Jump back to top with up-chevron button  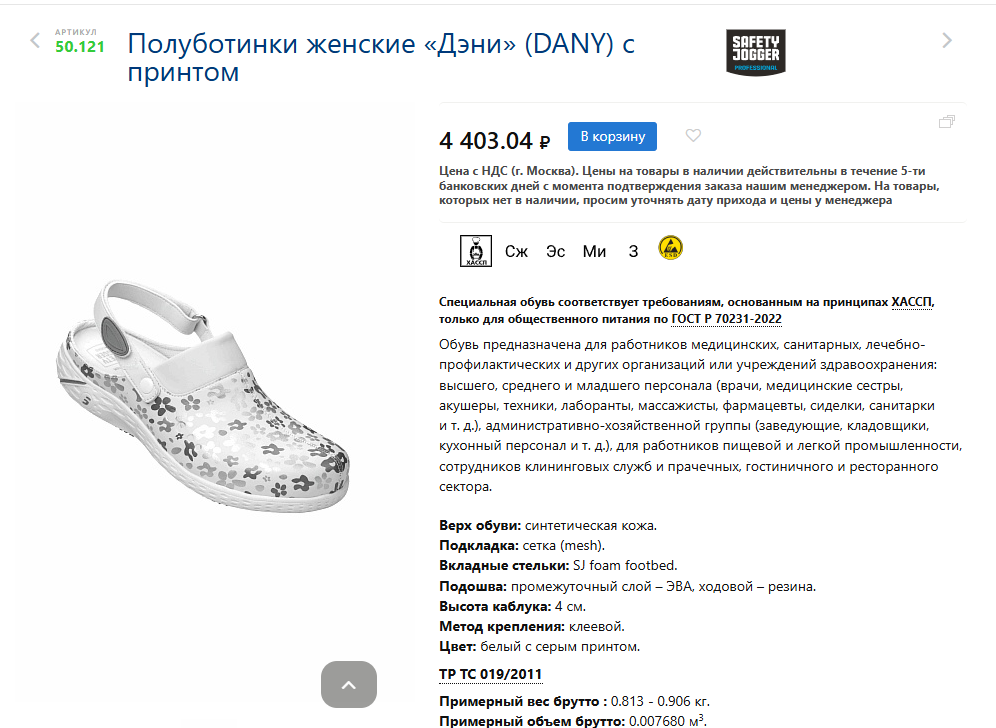click(349, 684)
